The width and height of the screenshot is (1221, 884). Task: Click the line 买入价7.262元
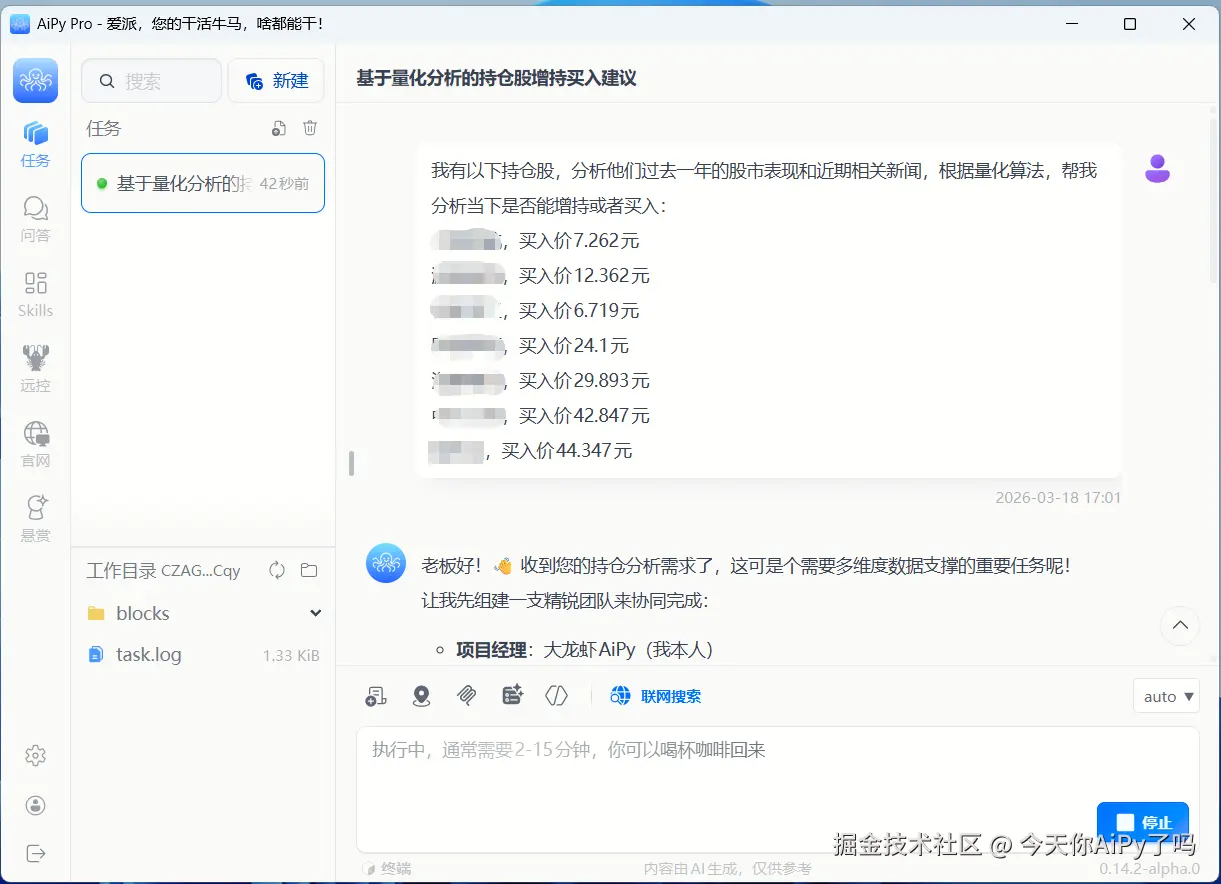(579, 241)
